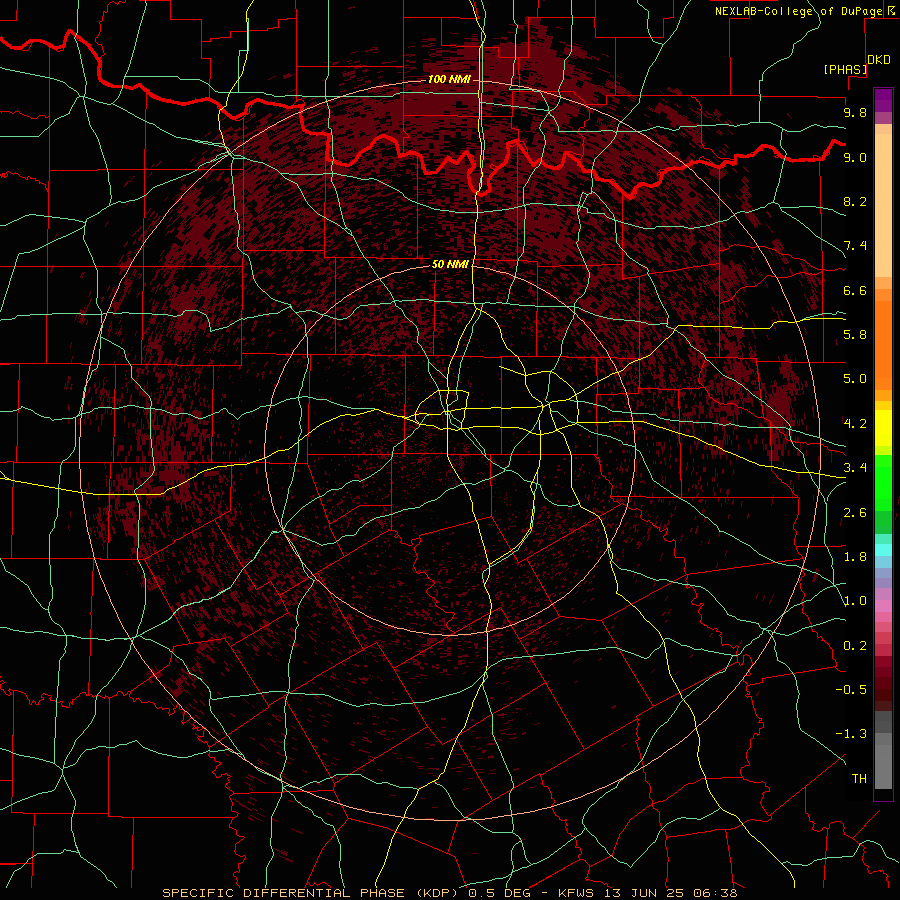The width and height of the screenshot is (900, 900).
Task: Click the 4.2 value on the color scale
Action: 855,424
